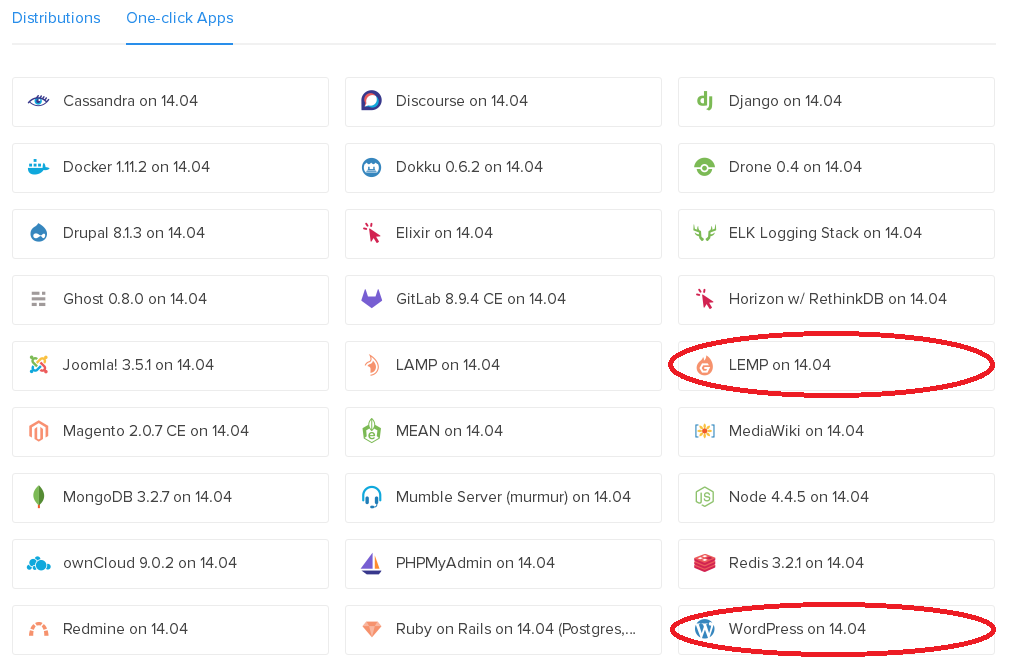Click the PHPMyAdmin sailboat icon
Image resolution: width=1009 pixels, height=663 pixels.
point(371,563)
